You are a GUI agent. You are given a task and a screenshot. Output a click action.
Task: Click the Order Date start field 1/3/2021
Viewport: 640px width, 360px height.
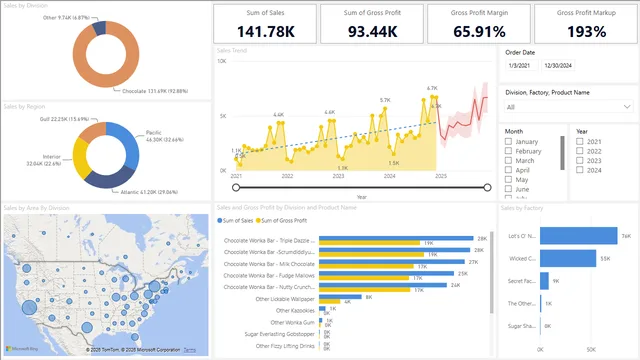(x=521, y=65)
